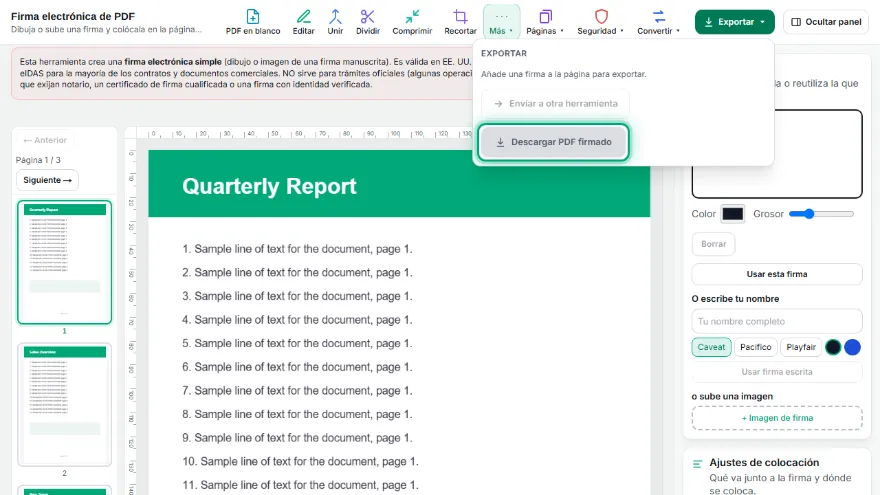Click Usar esta firma button
Screen dimensions: 880x495
tap(777, 274)
